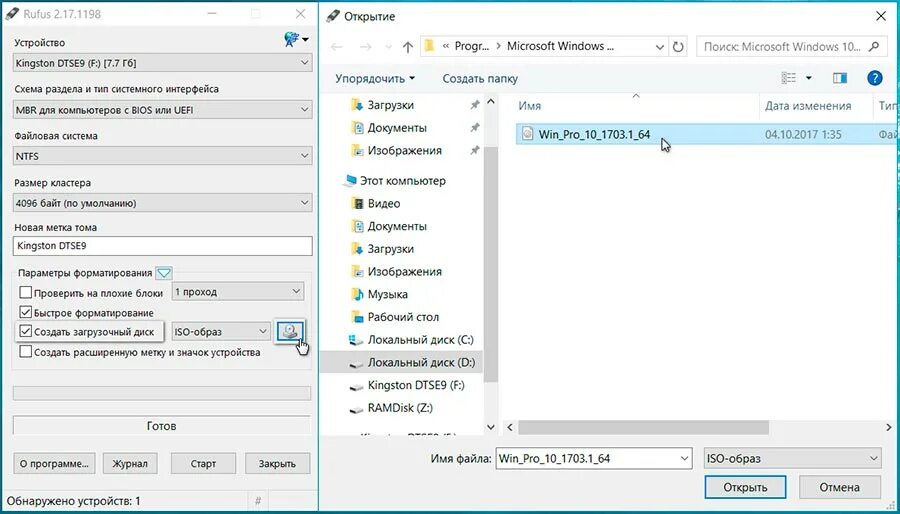Open the Журнал log in Rufus
Viewport: 900px width, 514px height.
[x=130, y=464]
